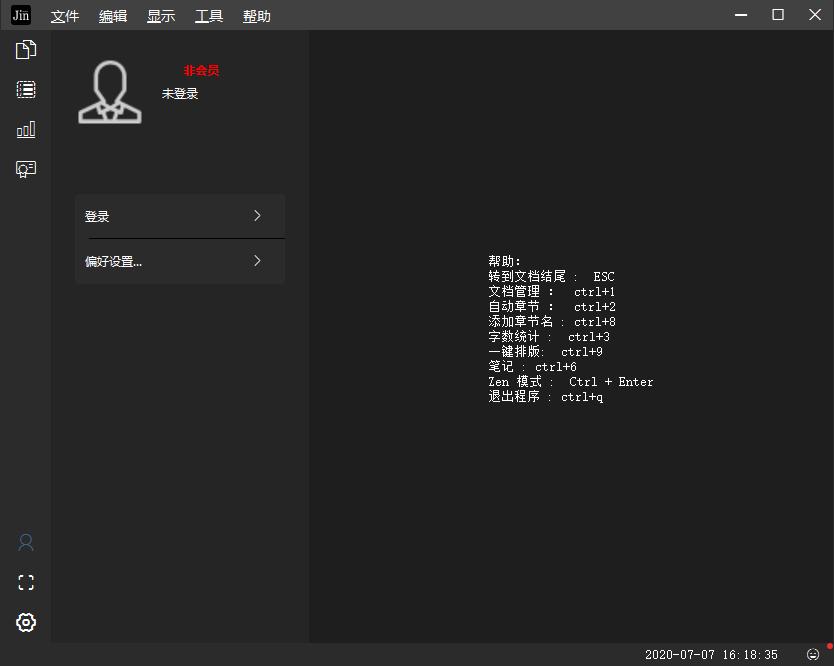
Task: Click the Jin application logo
Action: (19, 15)
